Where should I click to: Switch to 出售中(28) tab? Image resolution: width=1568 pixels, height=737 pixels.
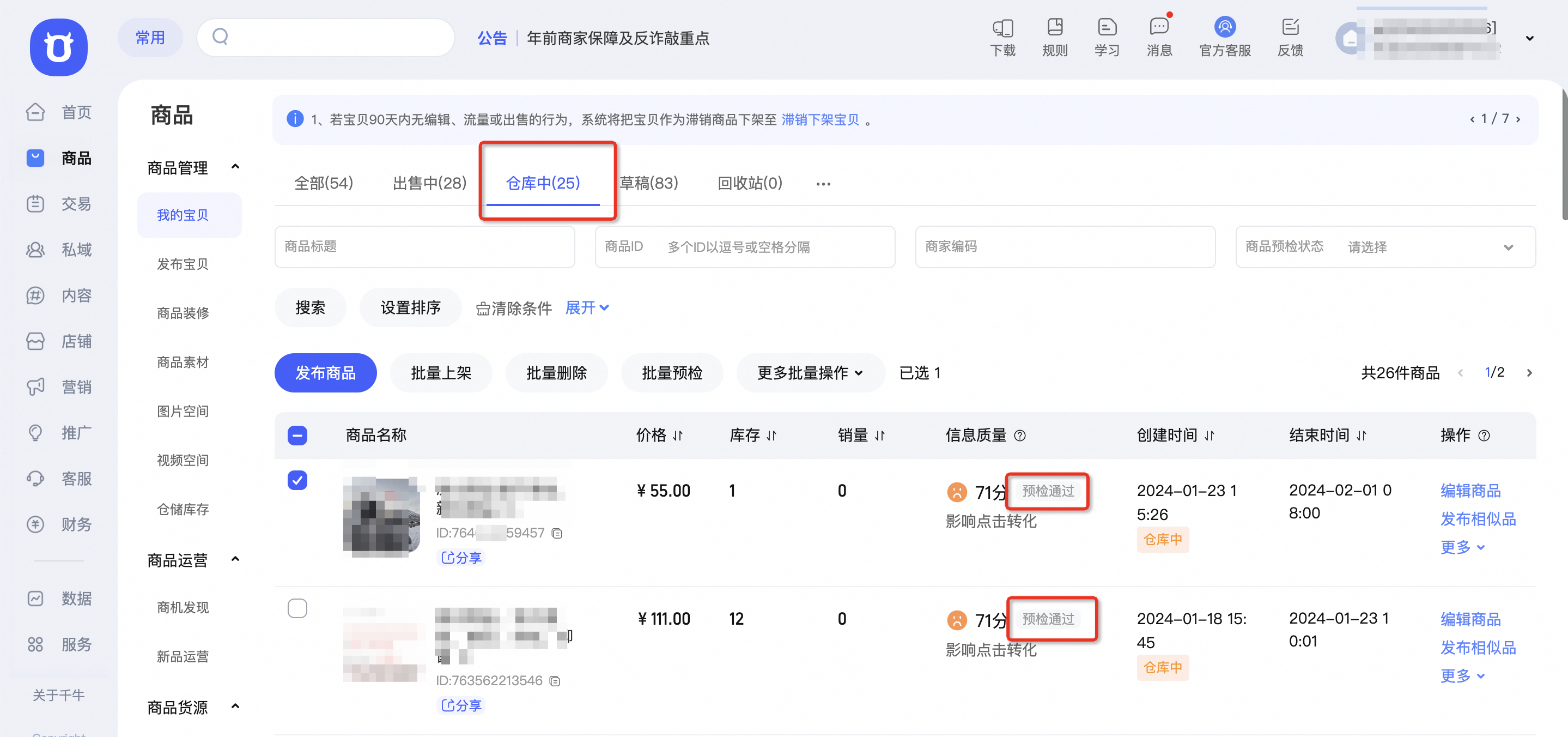click(x=430, y=183)
